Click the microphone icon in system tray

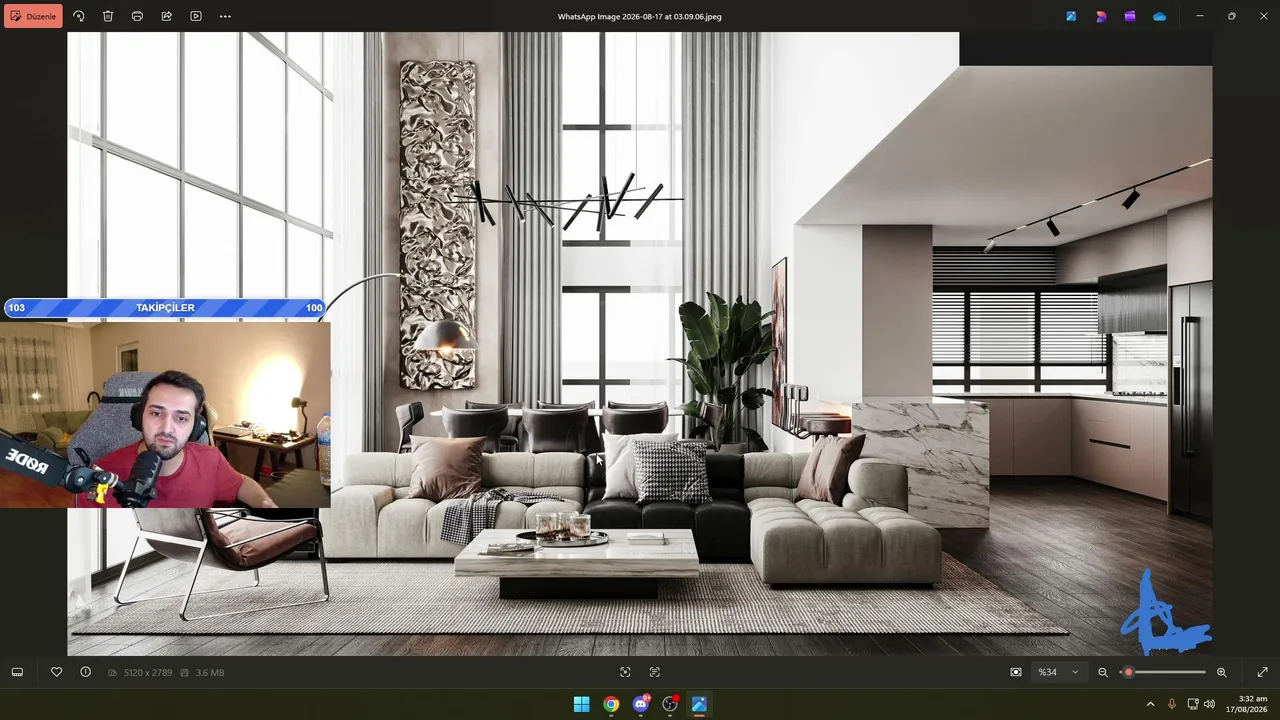1172,704
